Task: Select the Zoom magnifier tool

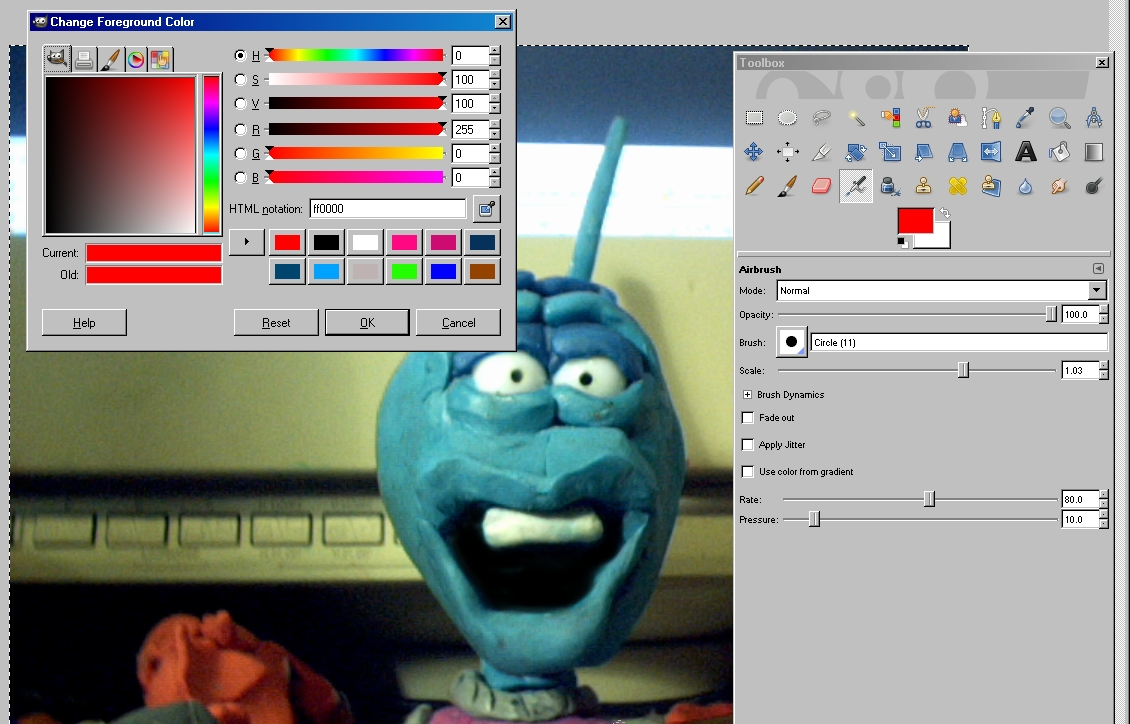Action: pos(1059,118)
